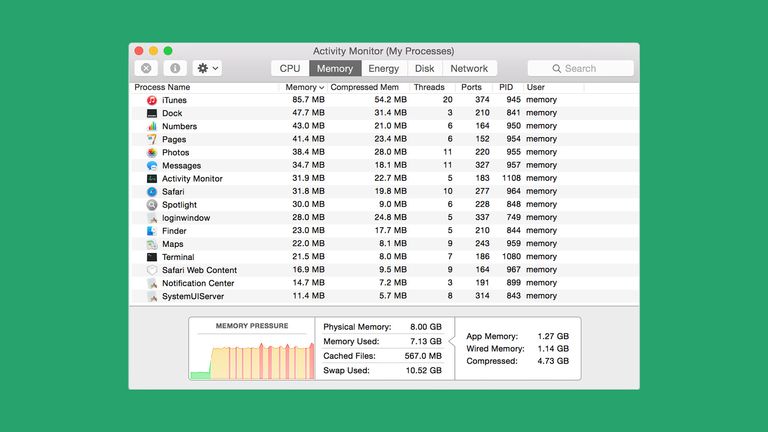Select the Safari Web Content process name
768x432 pixels.
click(199, 270)
